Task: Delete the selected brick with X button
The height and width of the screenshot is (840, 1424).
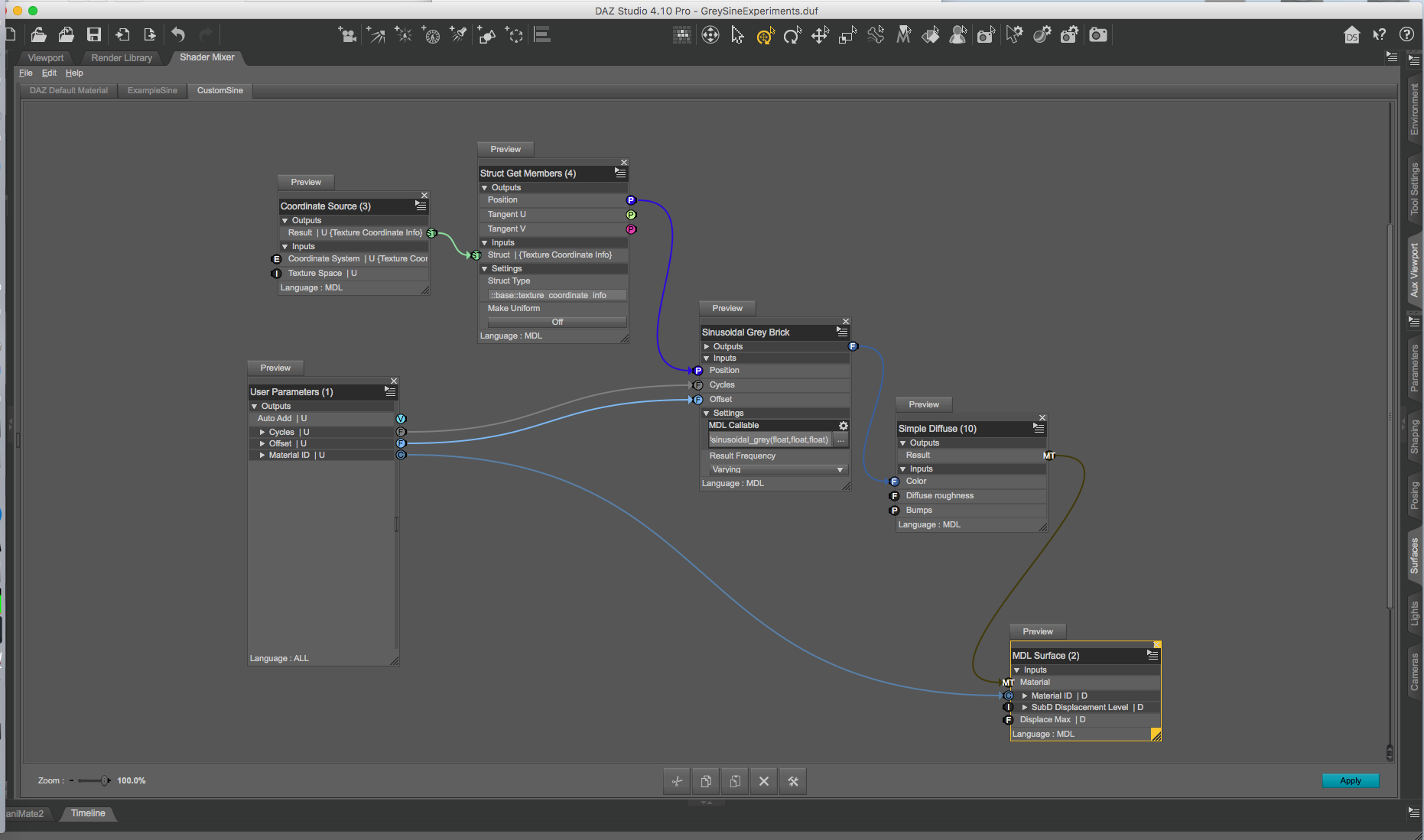Action: [764, 781]
